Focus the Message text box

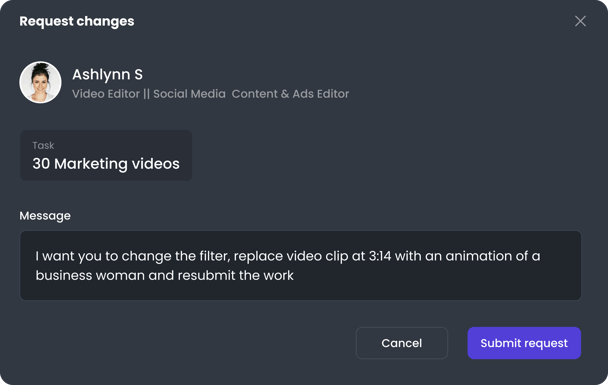pos(301,266)
